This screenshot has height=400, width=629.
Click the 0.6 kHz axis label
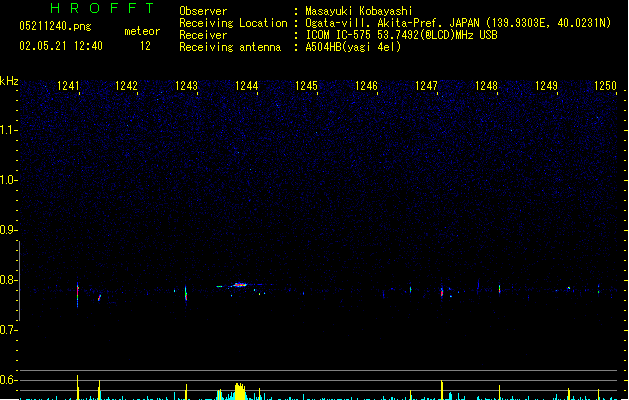[x=8, y=380]
